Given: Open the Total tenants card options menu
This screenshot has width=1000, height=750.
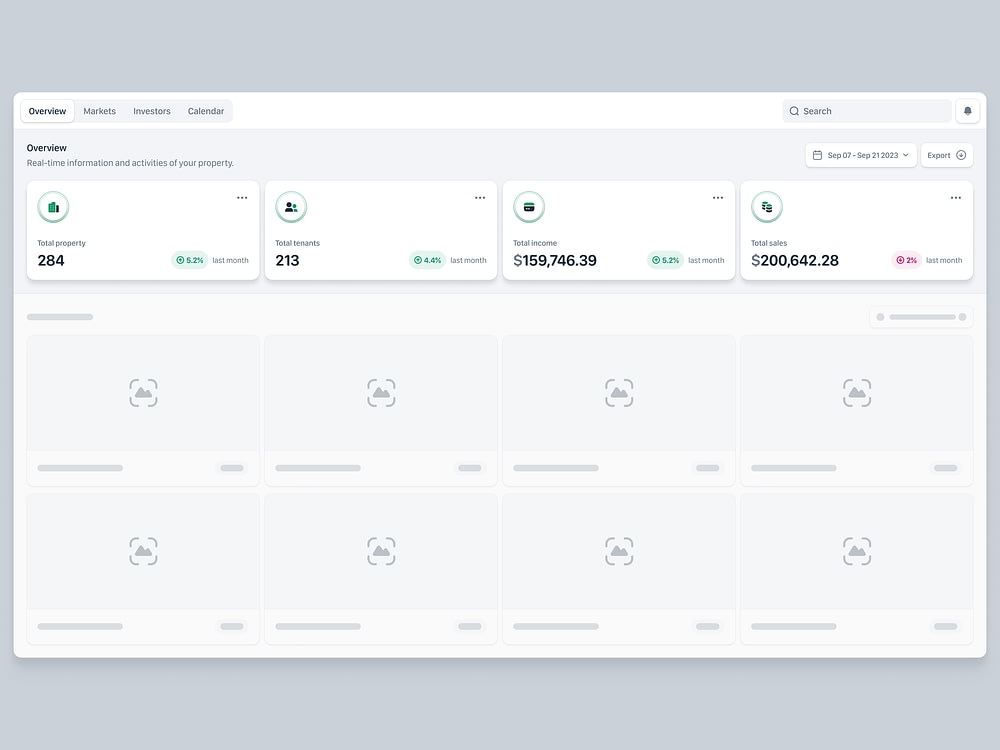Looking at the screenshot, I should tap(480, 198).
